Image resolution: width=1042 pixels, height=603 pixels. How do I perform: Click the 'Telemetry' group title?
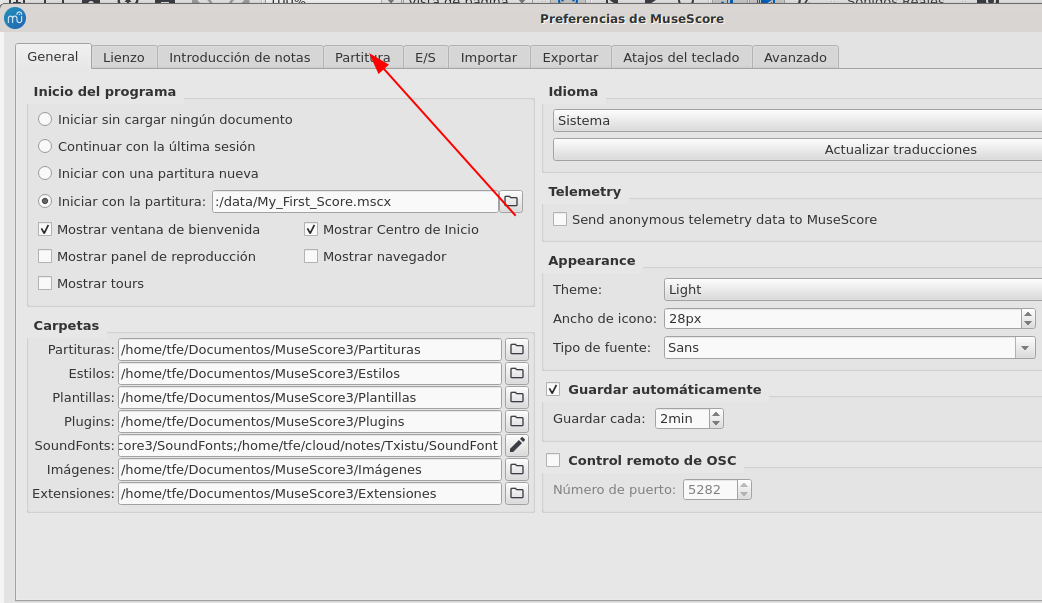point(585,191)
